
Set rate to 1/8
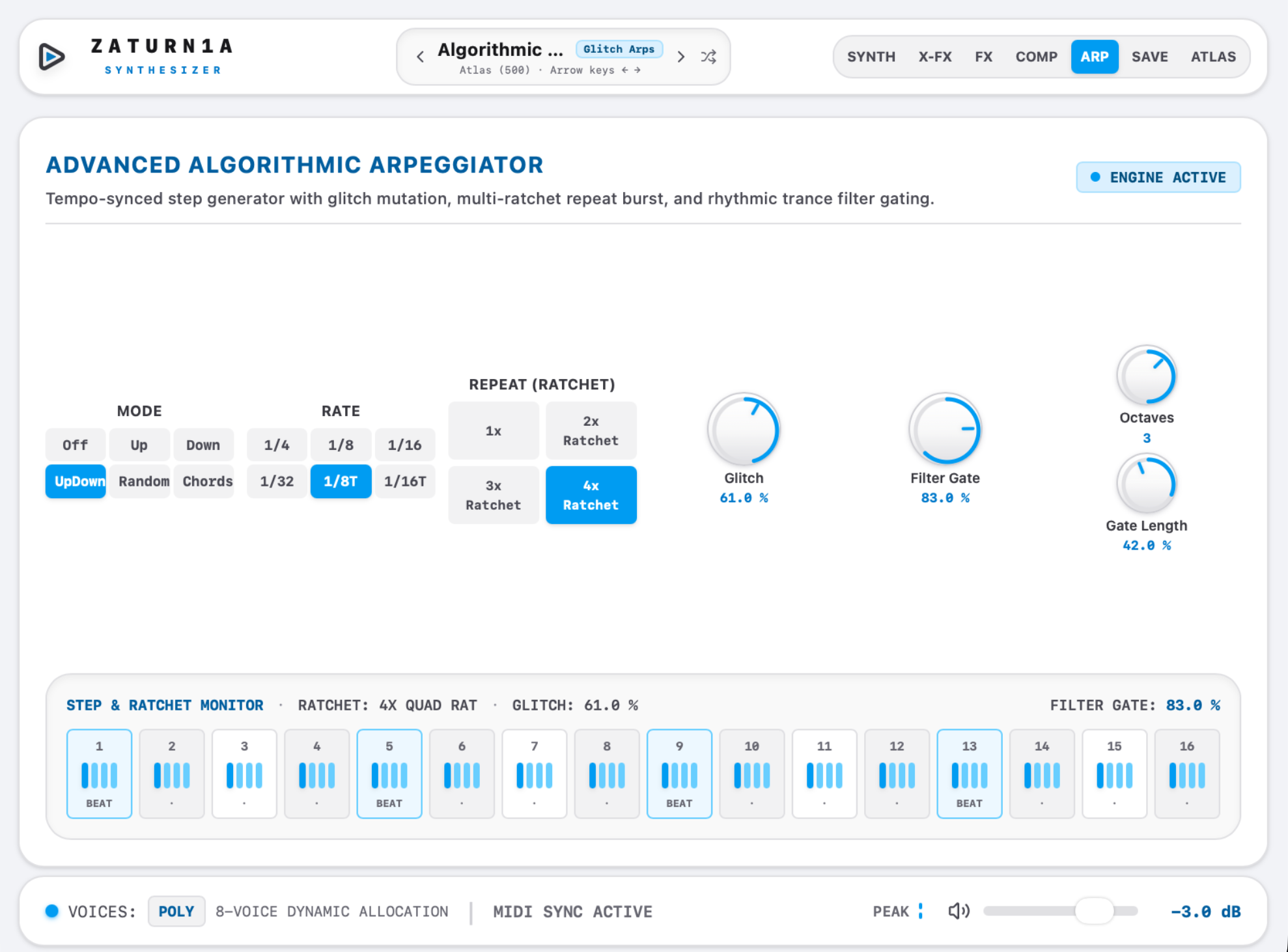(341, 445)
